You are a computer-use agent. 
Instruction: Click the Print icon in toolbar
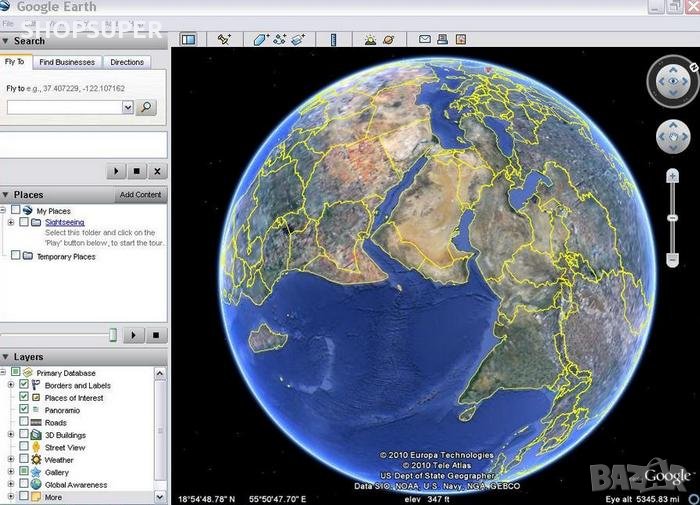click(443, 40)
